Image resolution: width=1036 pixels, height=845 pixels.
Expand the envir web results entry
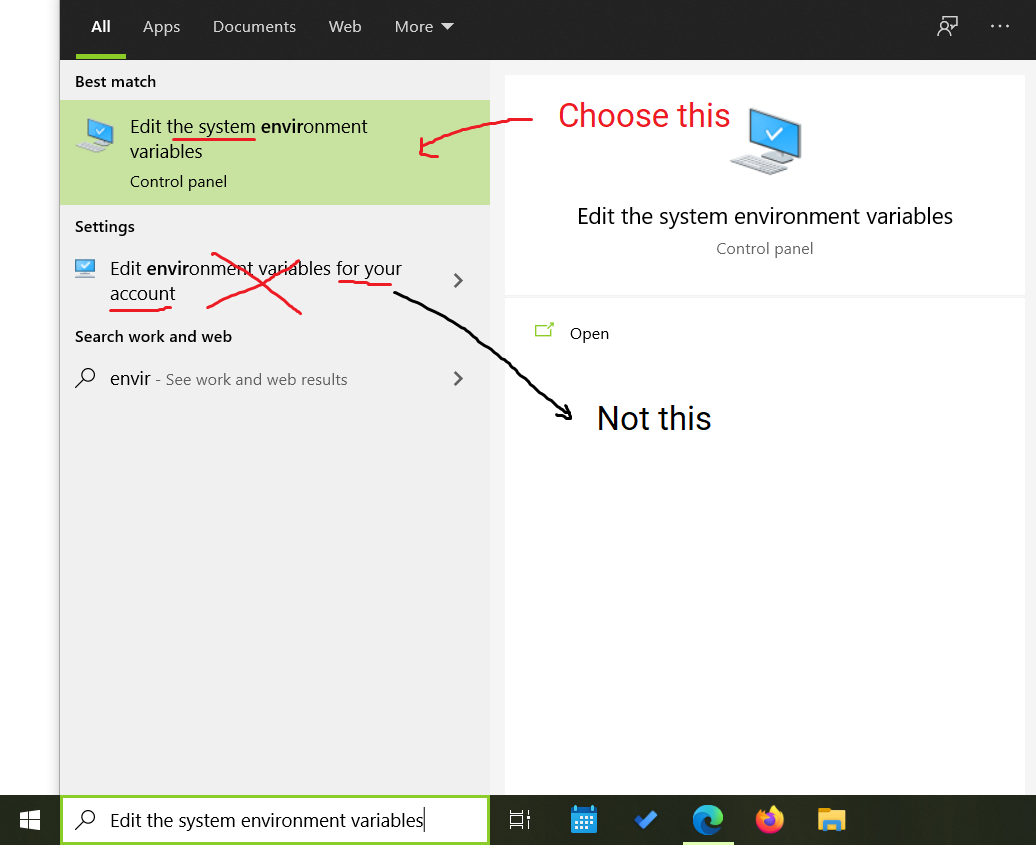458,379
